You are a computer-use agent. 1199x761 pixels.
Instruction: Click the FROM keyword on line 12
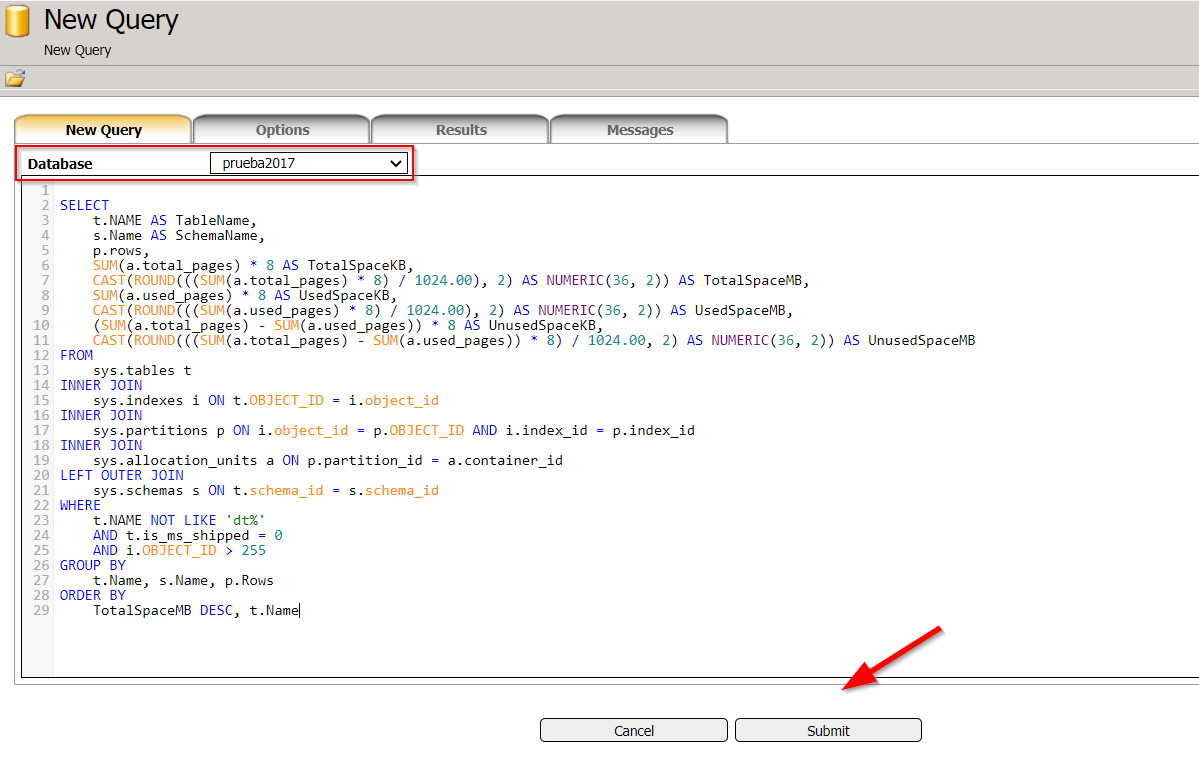point(76,355)
